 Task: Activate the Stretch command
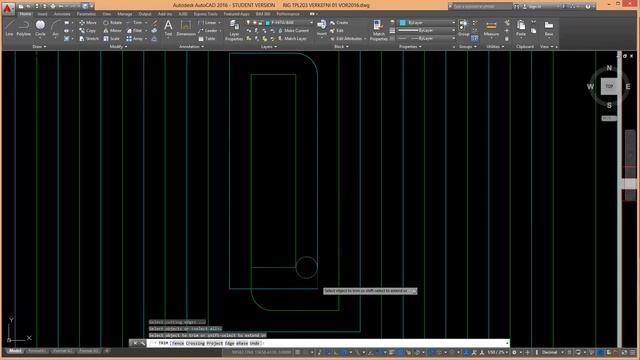click(89, 38)
